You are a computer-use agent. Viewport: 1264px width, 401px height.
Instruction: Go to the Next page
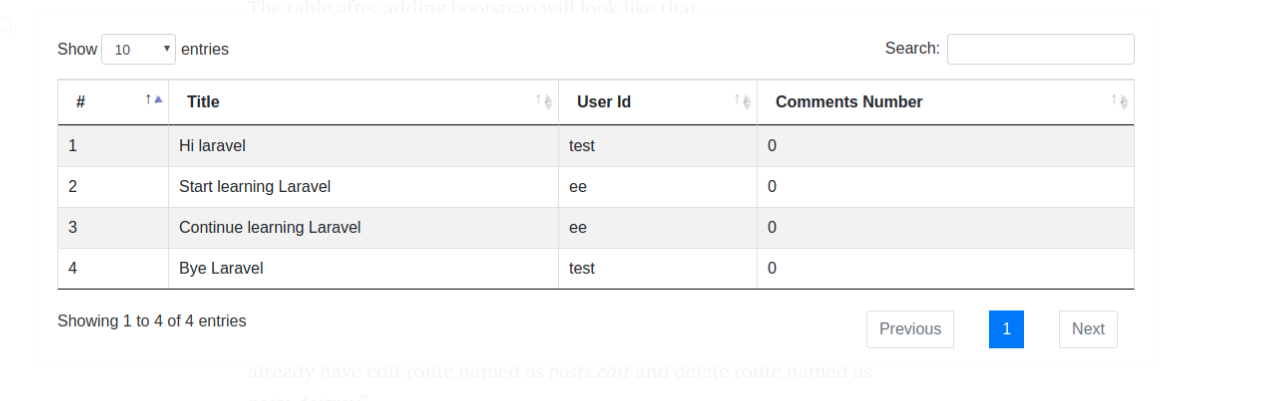1088,329
